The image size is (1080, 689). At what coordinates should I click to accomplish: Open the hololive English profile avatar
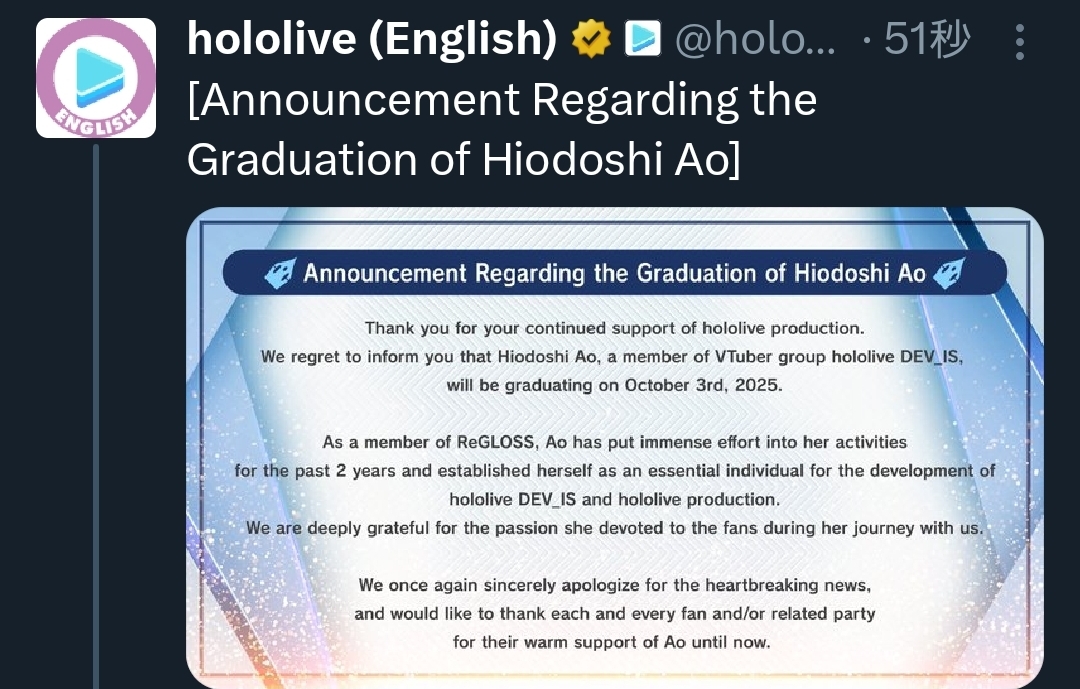click(96, 78)
